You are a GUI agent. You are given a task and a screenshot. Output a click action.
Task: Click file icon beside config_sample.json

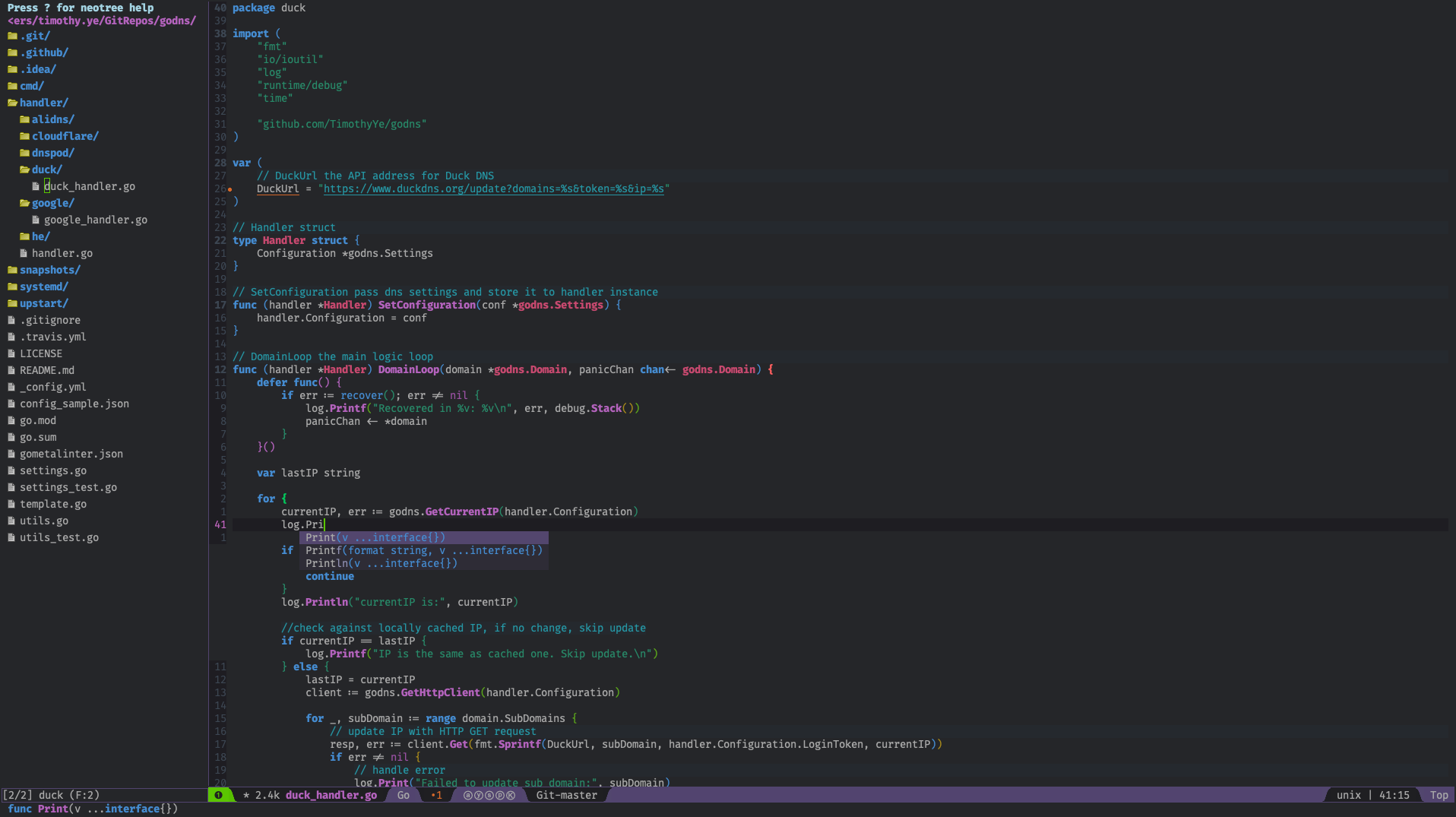pos(11,404)
